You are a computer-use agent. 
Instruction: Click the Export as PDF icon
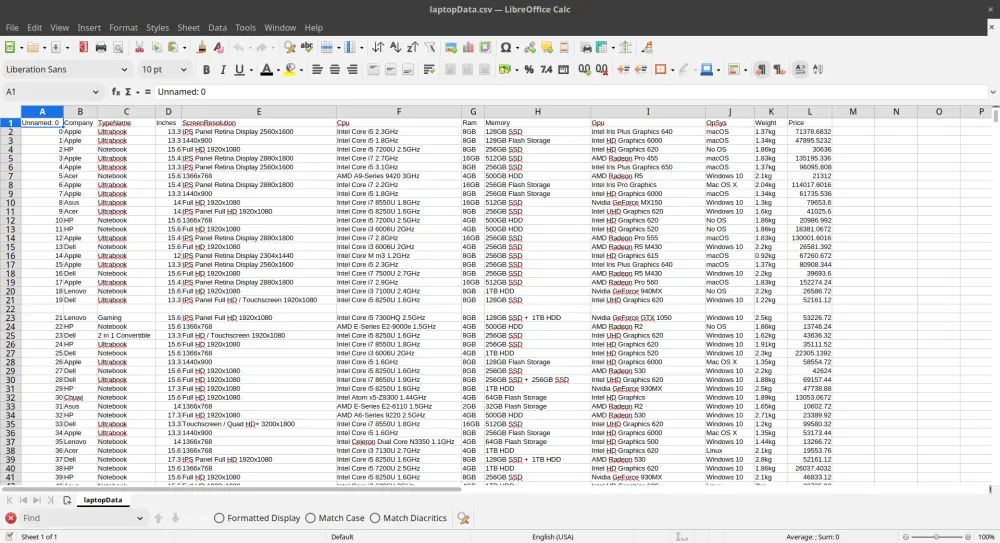pyautogui.click(x=84, y=47)
